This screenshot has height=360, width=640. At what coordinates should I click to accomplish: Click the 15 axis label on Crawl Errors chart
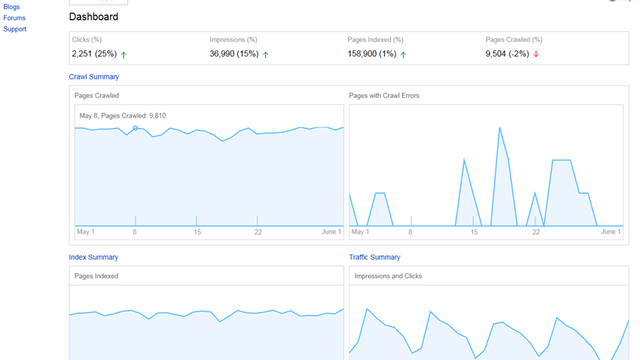click(x=474, y=232)
